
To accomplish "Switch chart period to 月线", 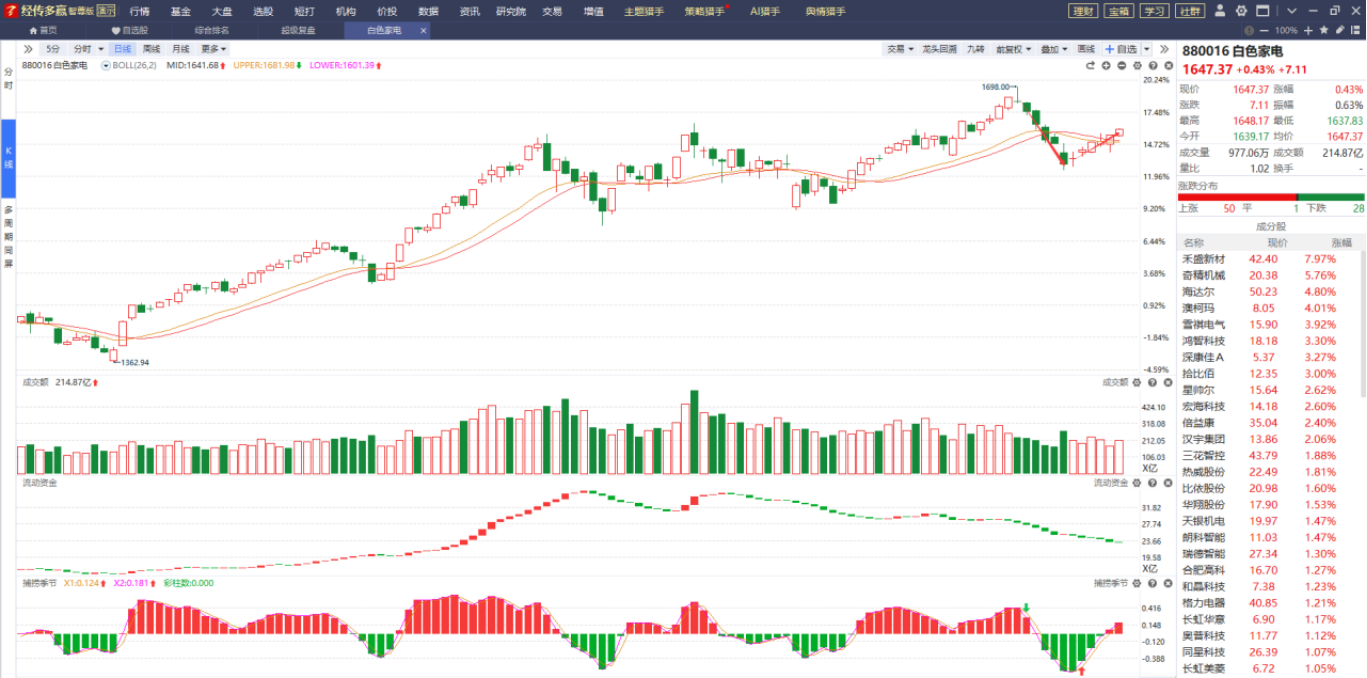I will click(x=180, y=49).
